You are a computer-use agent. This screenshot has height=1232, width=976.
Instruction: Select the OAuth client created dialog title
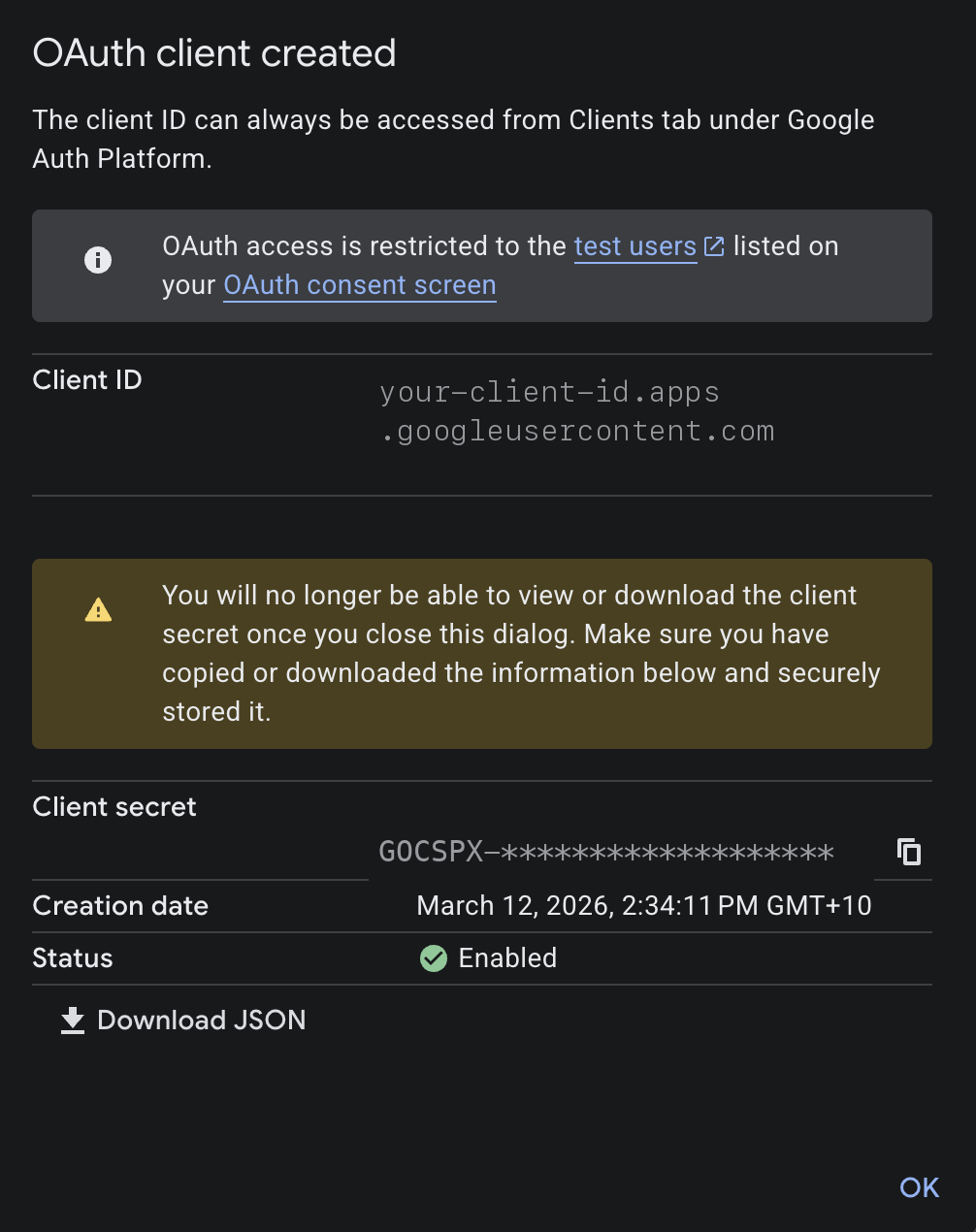214,53
